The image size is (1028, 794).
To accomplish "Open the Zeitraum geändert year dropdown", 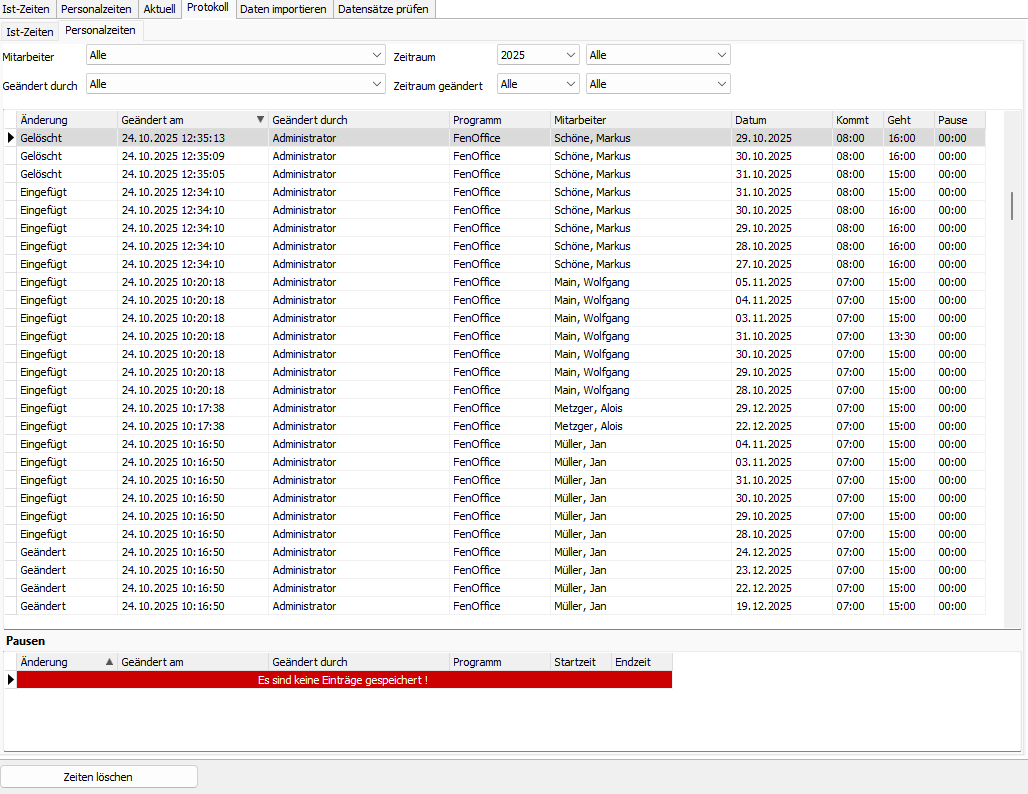I will click(570, 84).
